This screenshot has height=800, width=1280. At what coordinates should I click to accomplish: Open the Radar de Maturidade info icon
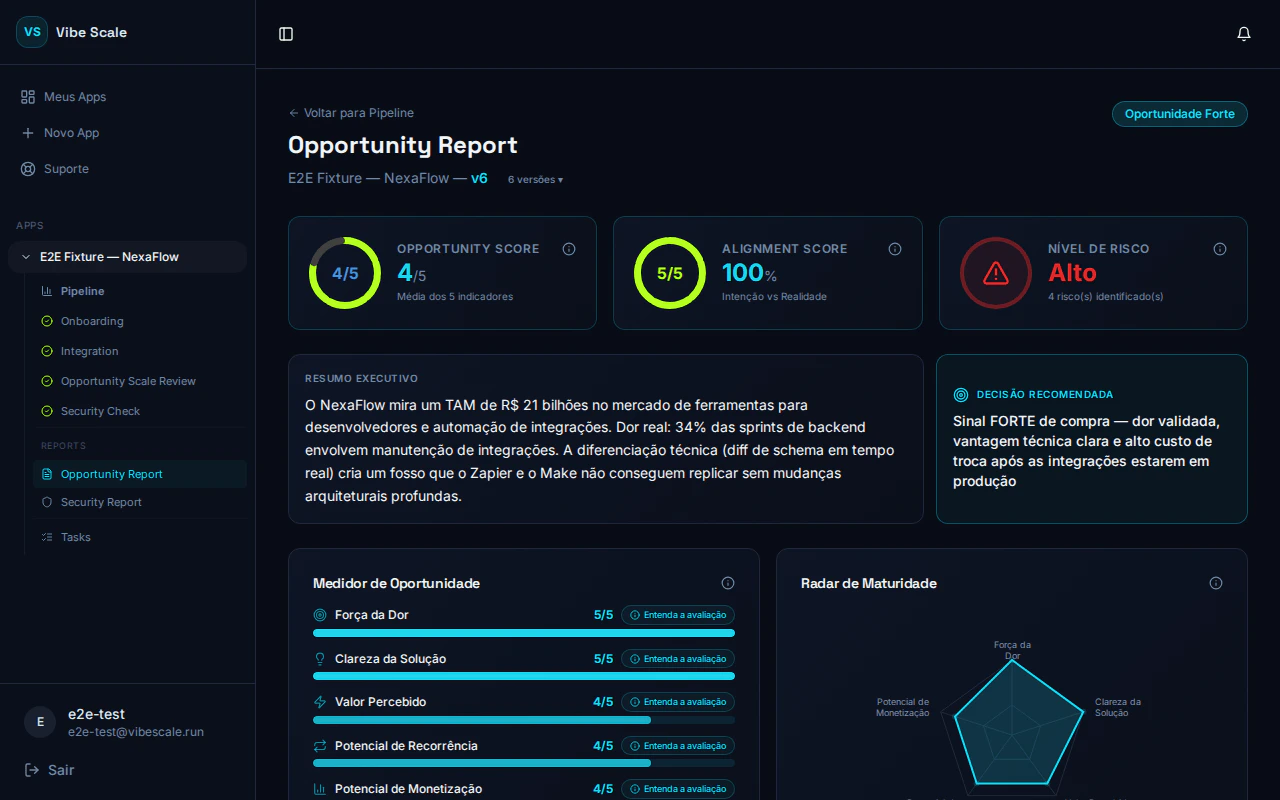click(1216, 582)
